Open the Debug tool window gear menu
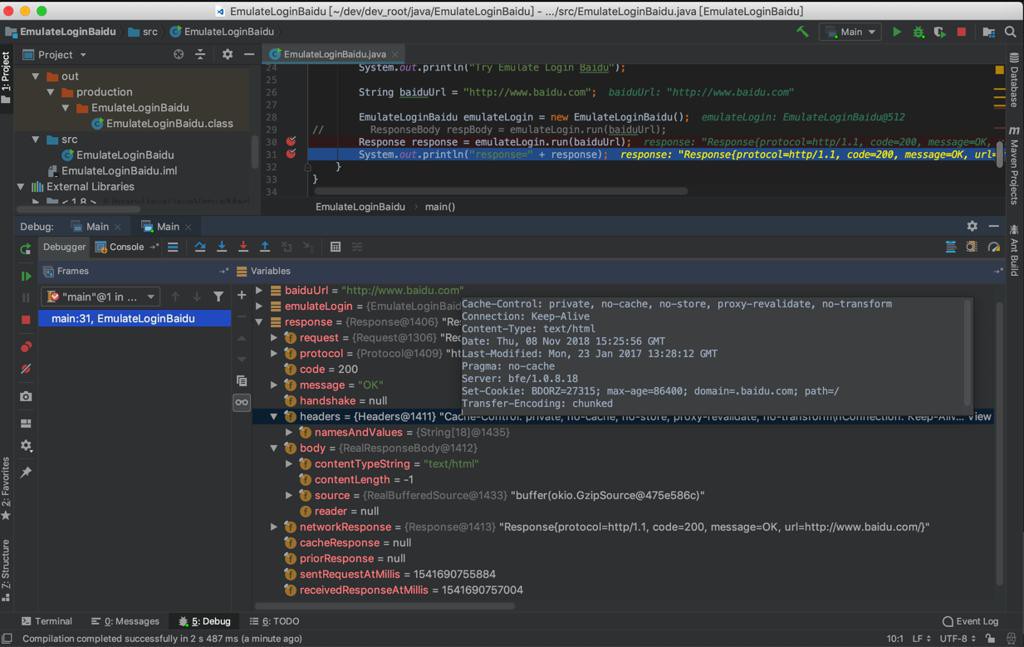1024x647 pixels. pos(972,226)
